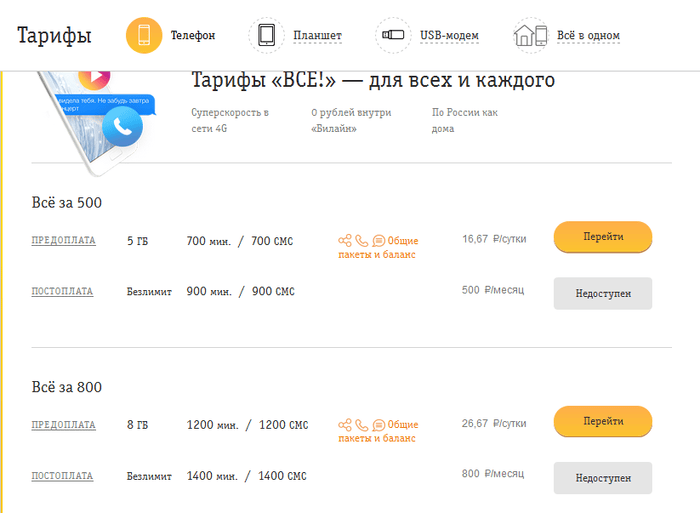Click the orange phone icon for Телефон
This screenshot has width=700, height=513.
pos(144,36)
